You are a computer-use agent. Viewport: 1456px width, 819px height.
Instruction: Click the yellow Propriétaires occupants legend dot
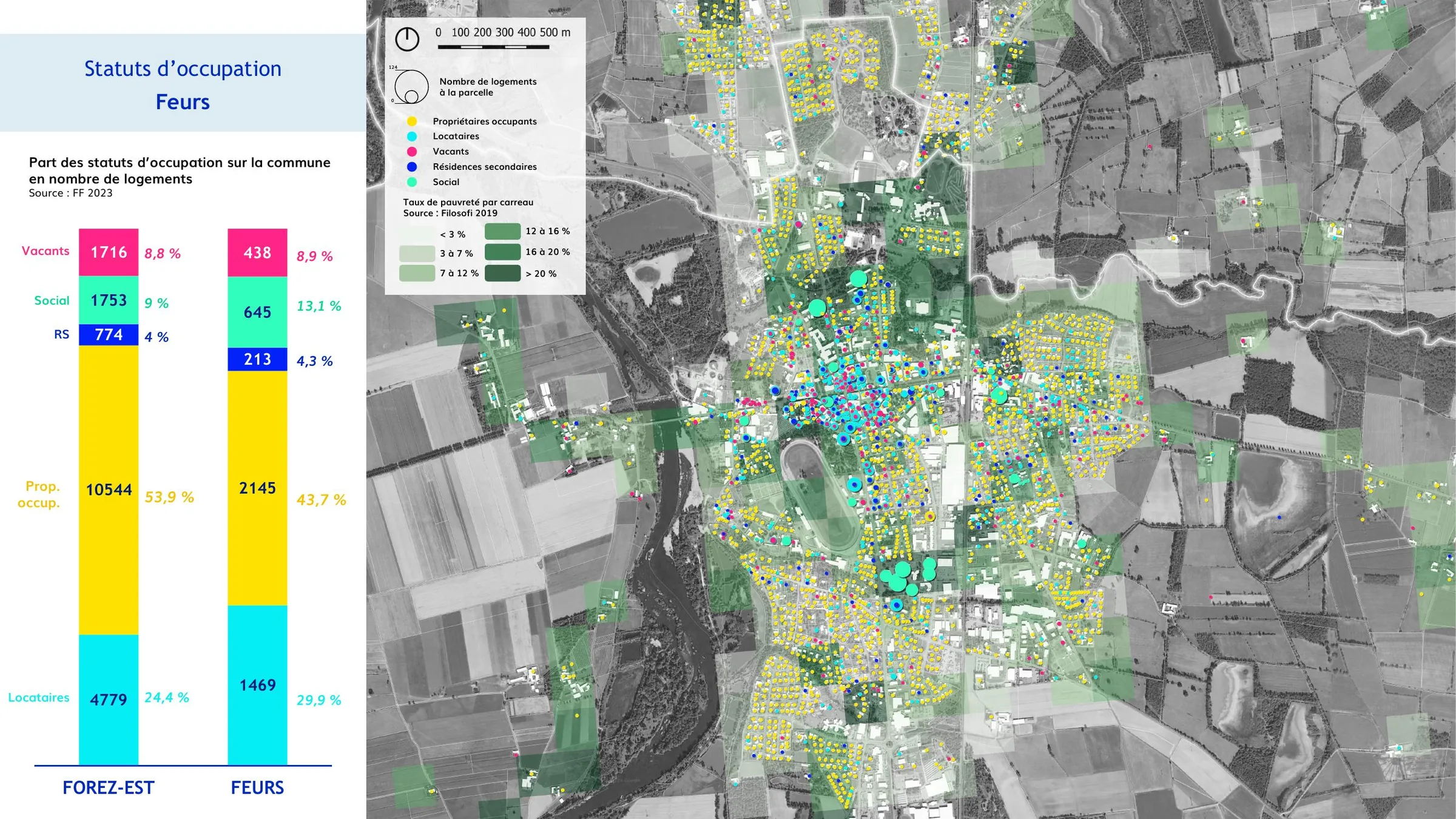[x=412, y=121]
